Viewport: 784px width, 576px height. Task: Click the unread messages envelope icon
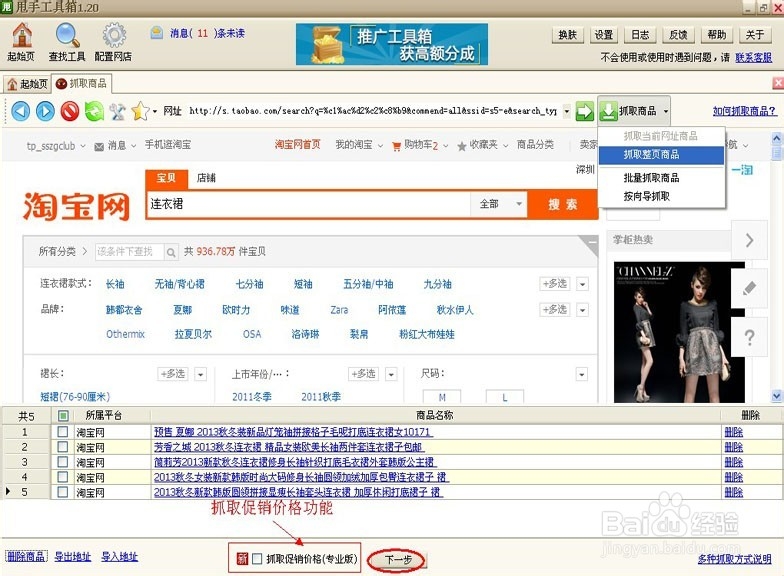pos(157,33)
